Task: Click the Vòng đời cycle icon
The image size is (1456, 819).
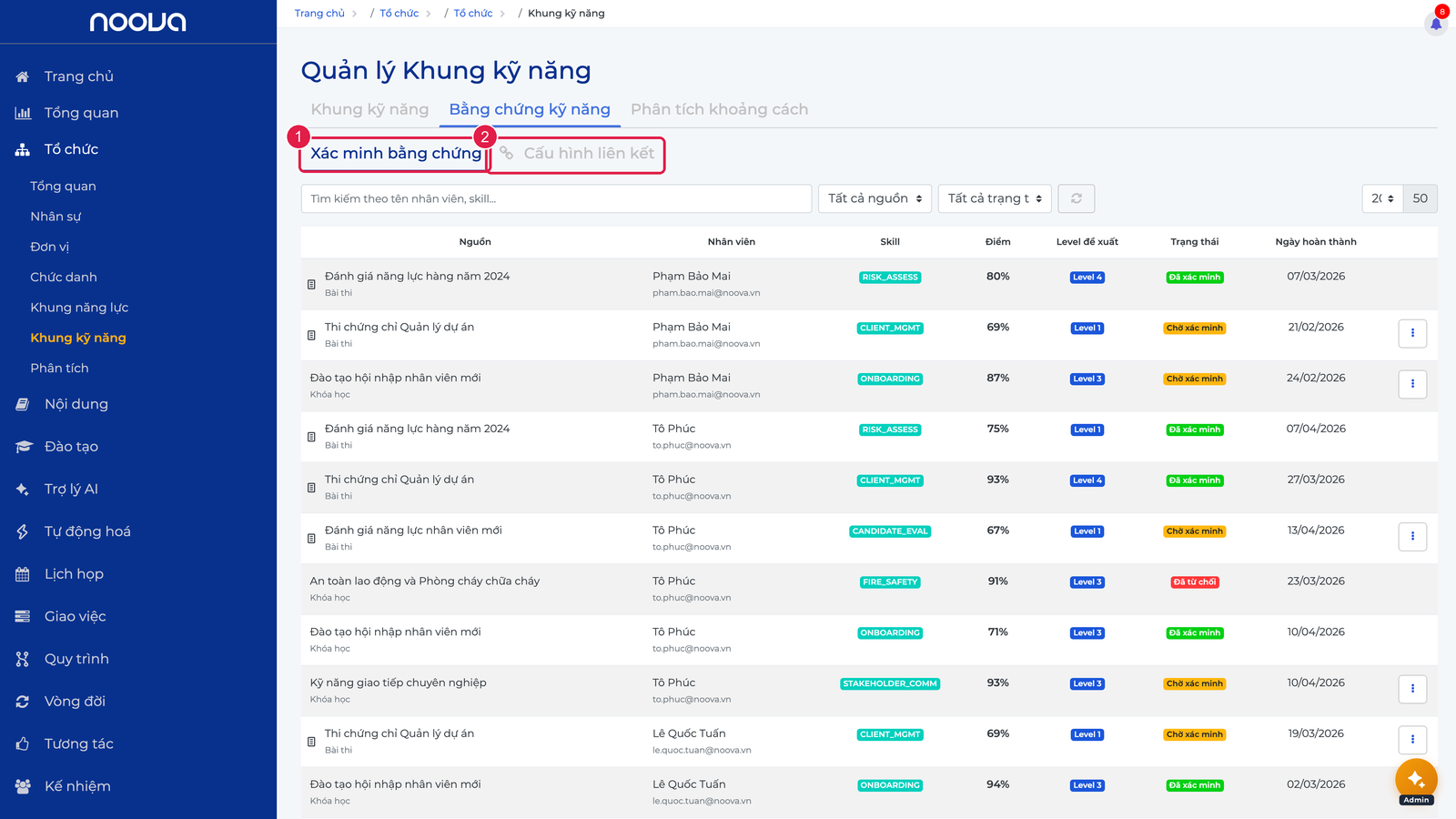Action: [23, 702]
